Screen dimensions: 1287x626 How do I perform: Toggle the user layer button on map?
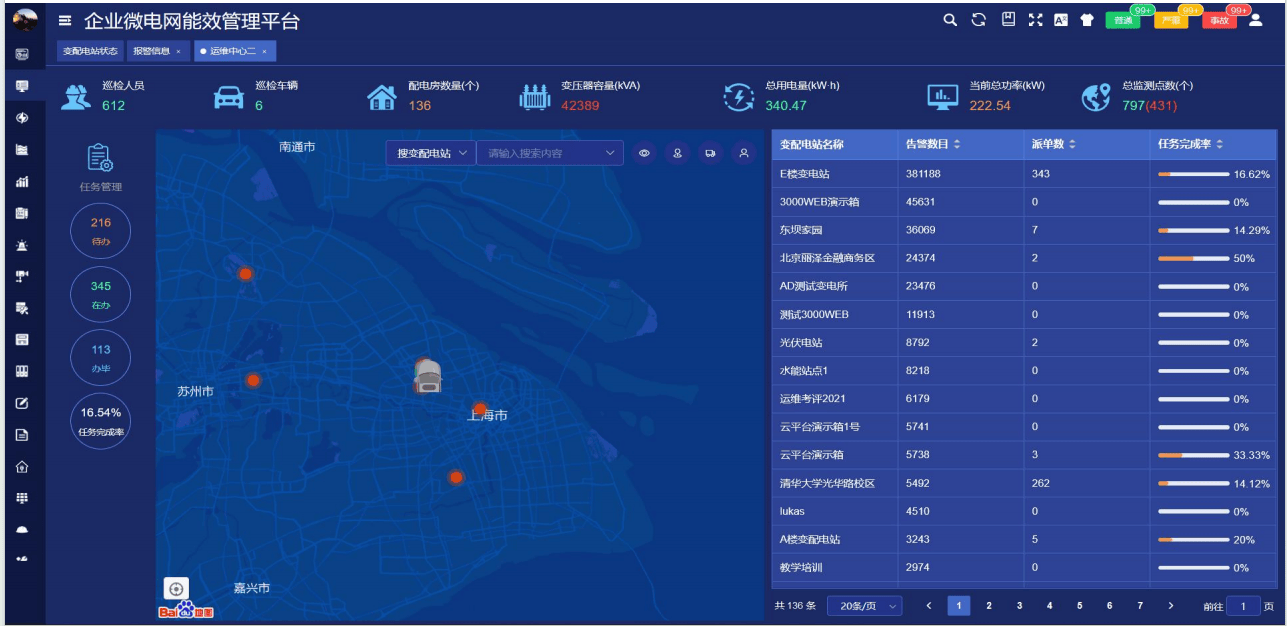(x=744, y=153)
